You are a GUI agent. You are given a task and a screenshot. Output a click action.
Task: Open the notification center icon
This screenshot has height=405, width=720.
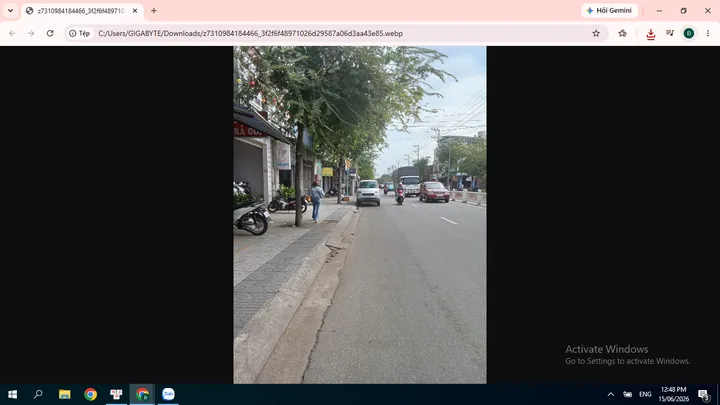tap(703, 394)
